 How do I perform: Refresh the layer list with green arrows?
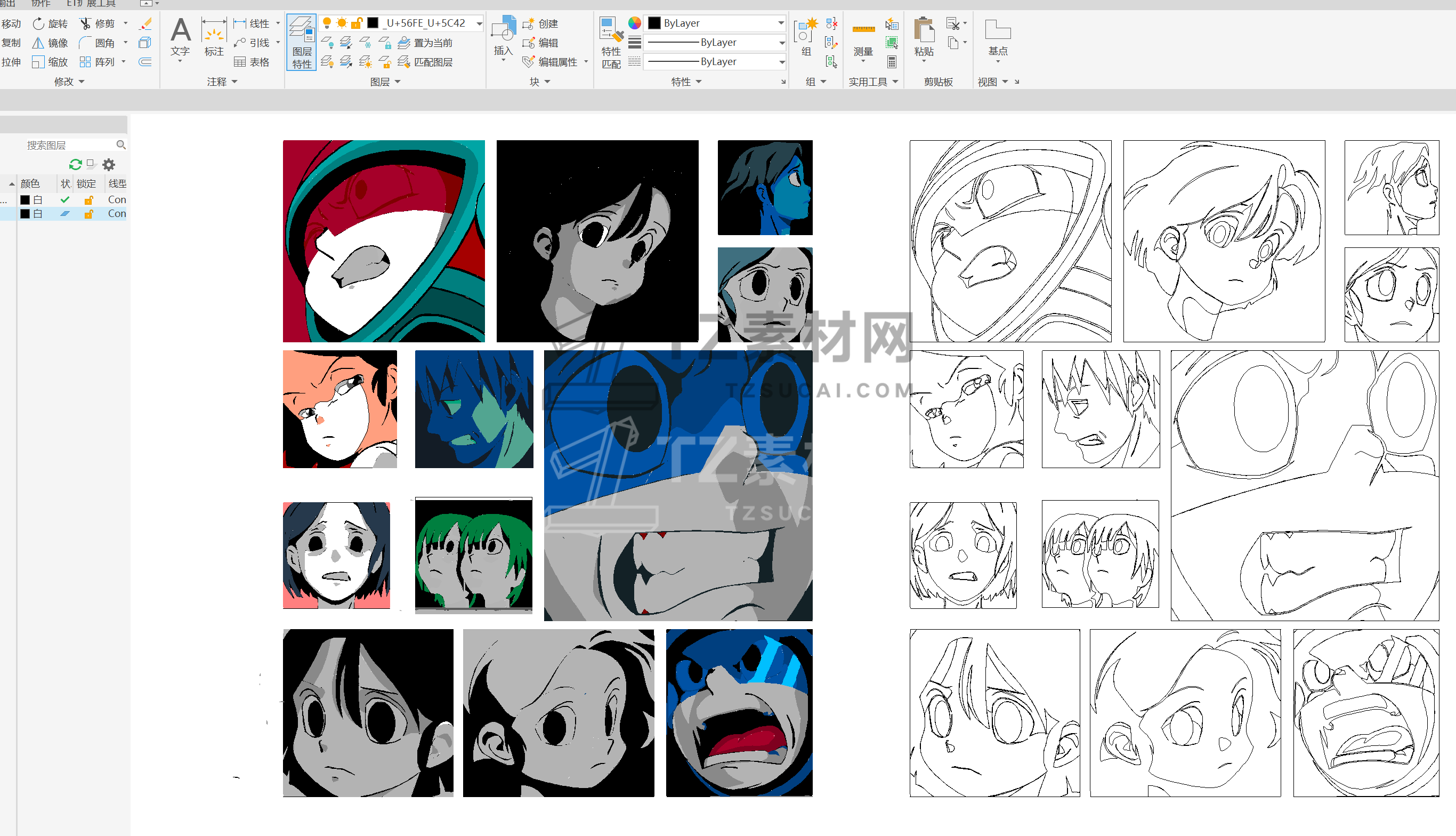point(75,165)
